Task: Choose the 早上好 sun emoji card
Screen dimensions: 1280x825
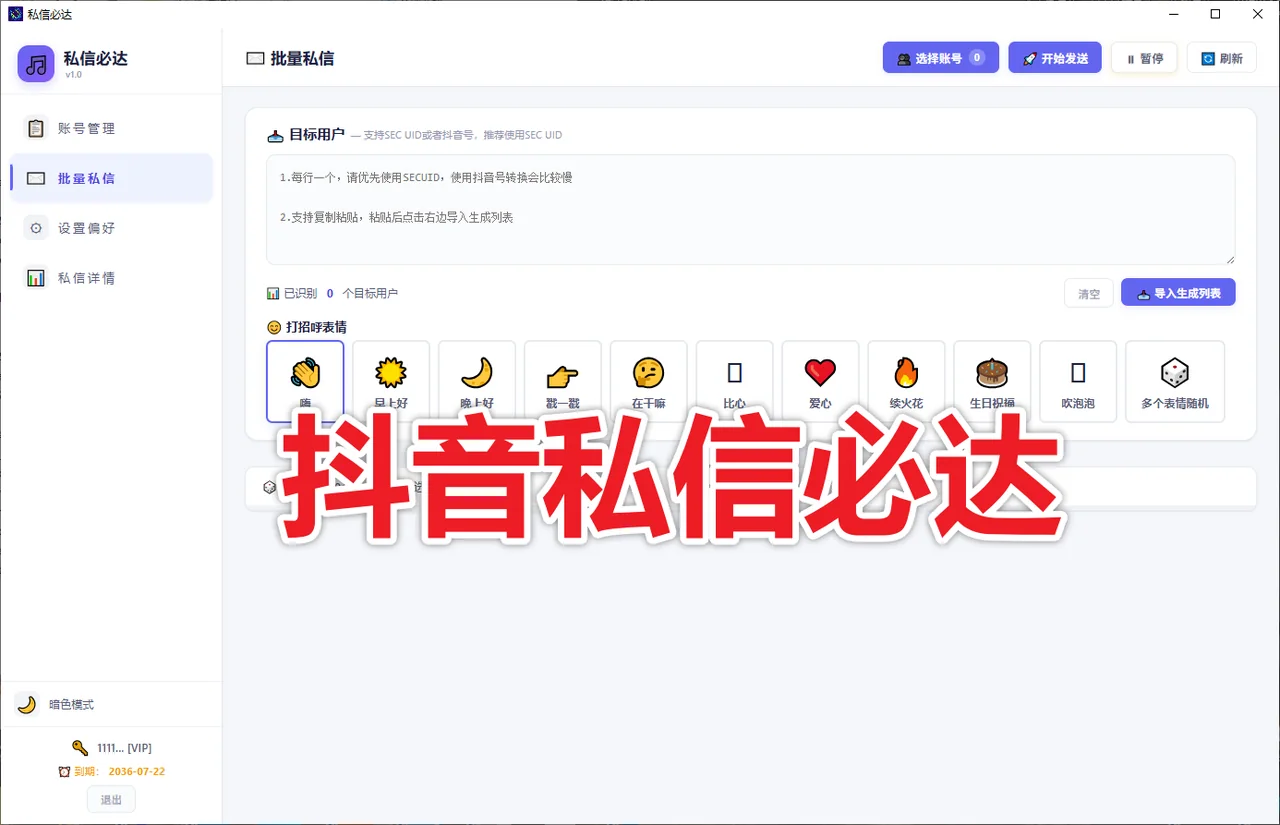Action: coord(391,381)
